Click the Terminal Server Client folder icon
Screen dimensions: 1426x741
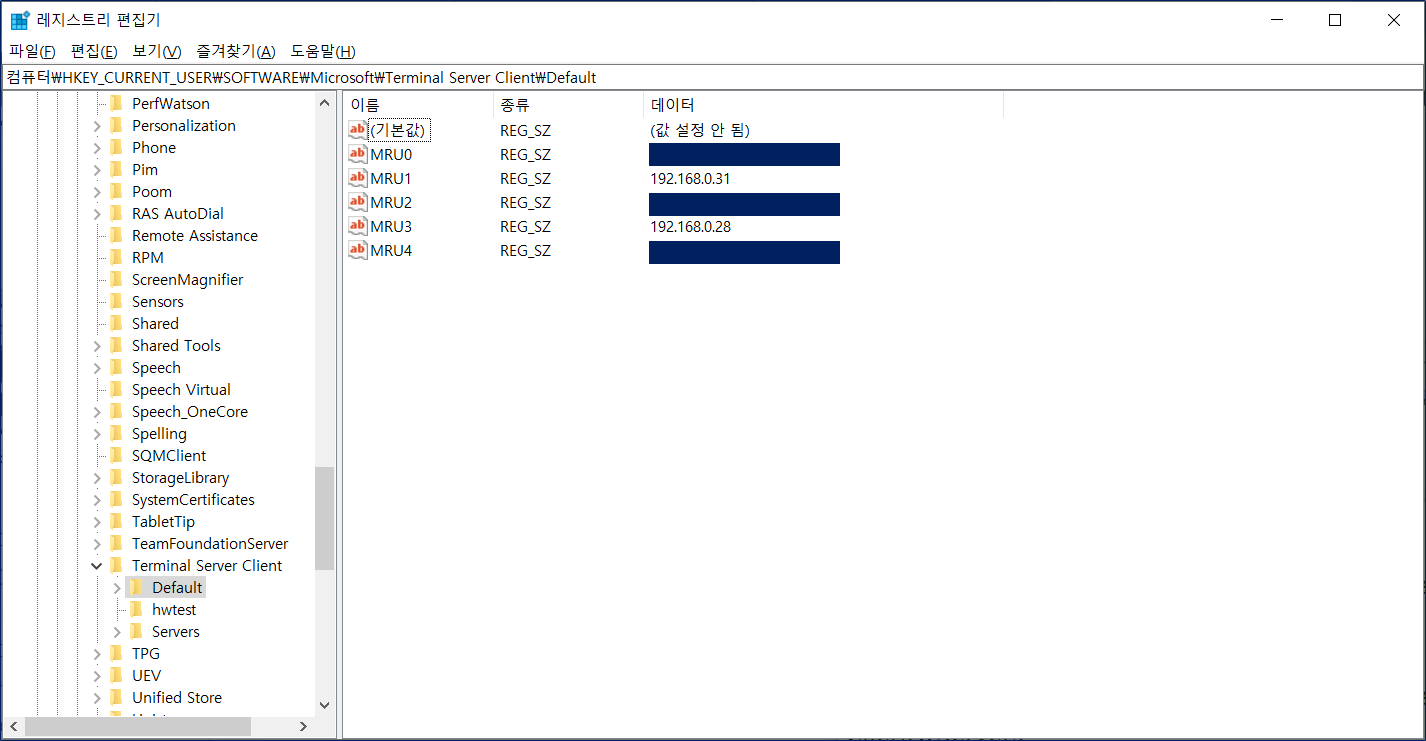pos(116,565)
